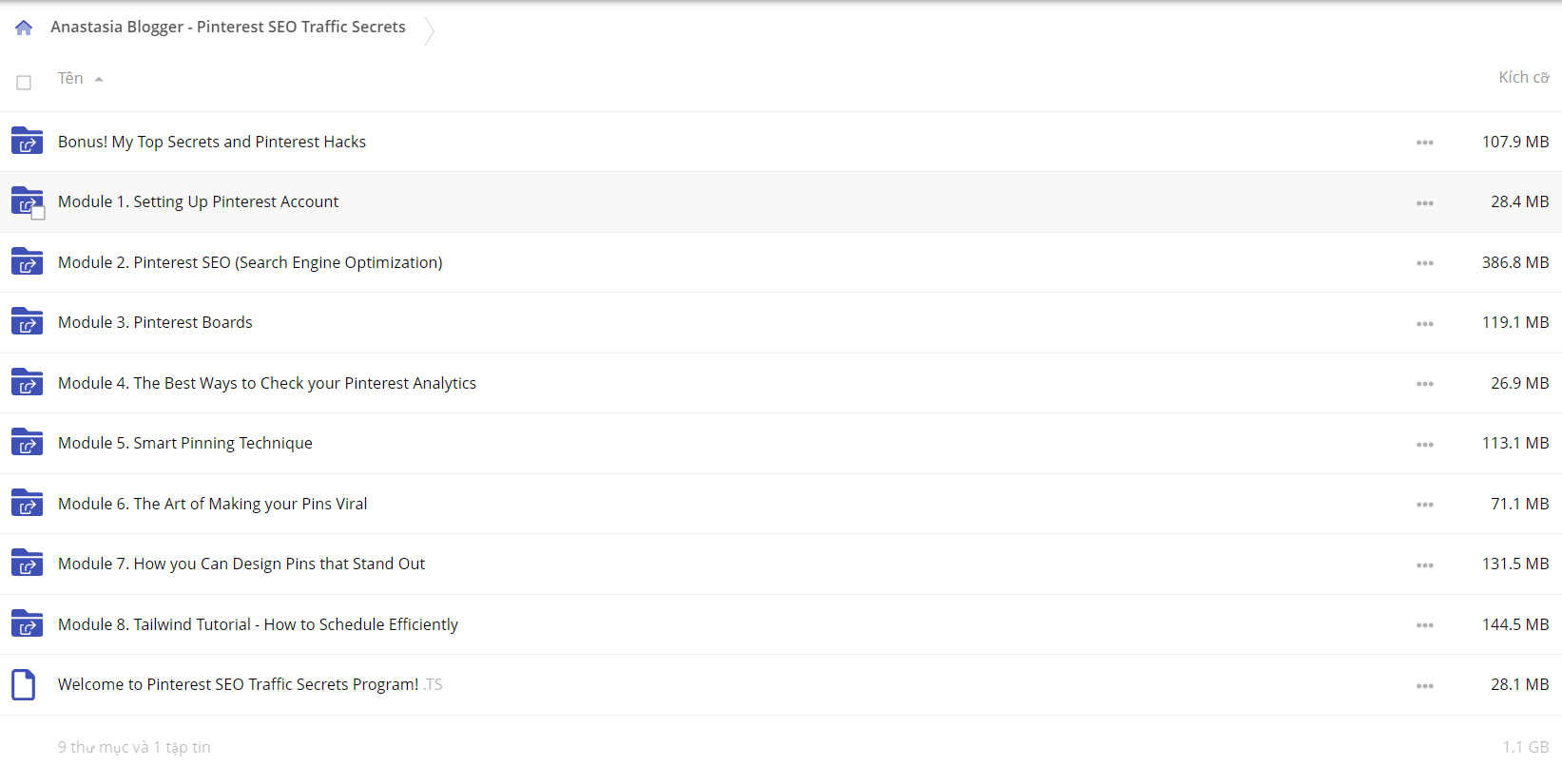Click the 113.1 MB size value
1562x784 pixels.
pyautogui.click(x=1515, y=443)
